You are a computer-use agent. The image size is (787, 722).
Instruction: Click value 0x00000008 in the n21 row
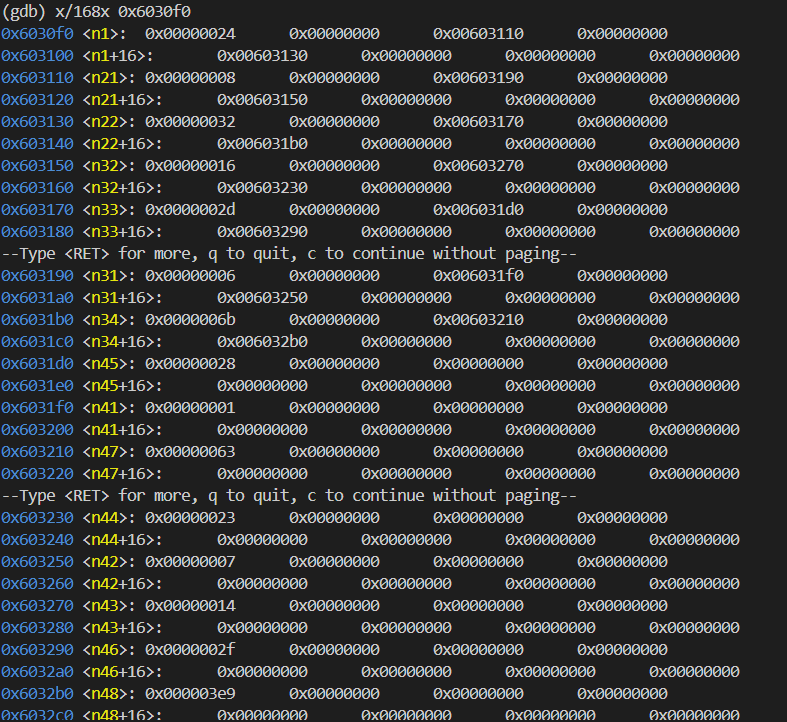(190, 78)
